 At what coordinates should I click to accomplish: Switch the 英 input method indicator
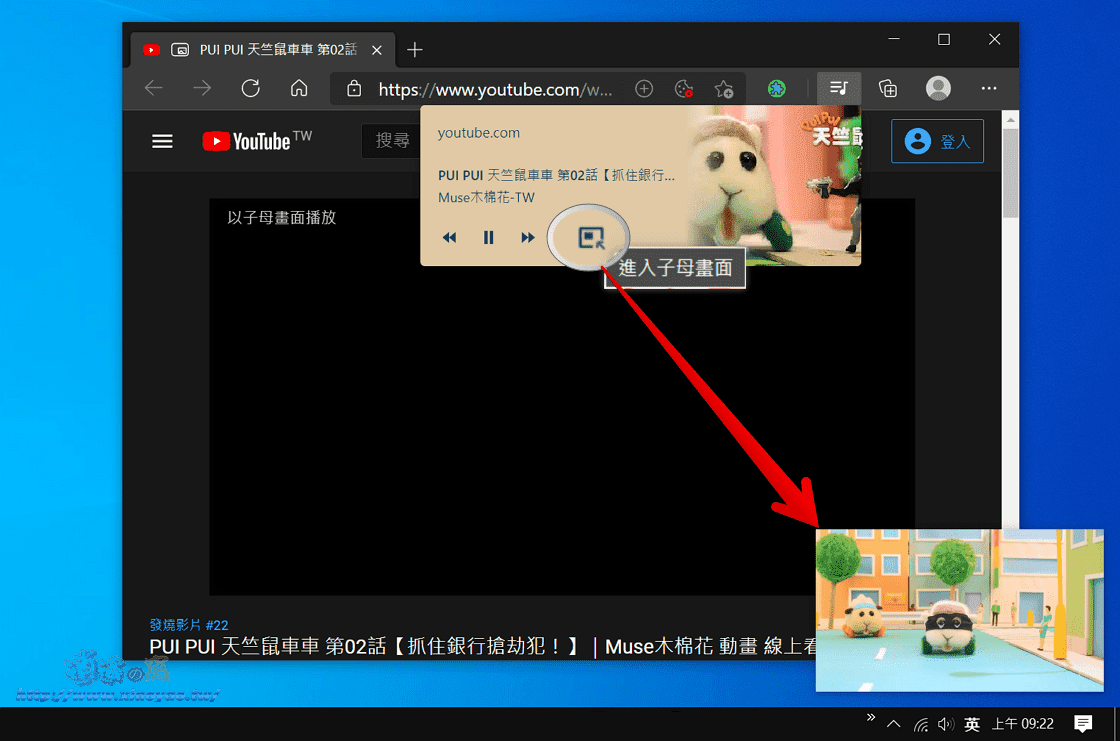(971, 725)
